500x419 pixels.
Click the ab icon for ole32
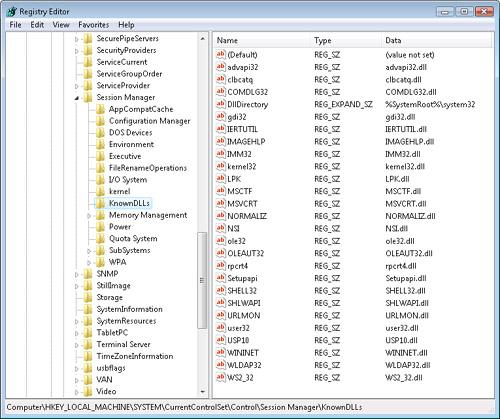[220, 241]
